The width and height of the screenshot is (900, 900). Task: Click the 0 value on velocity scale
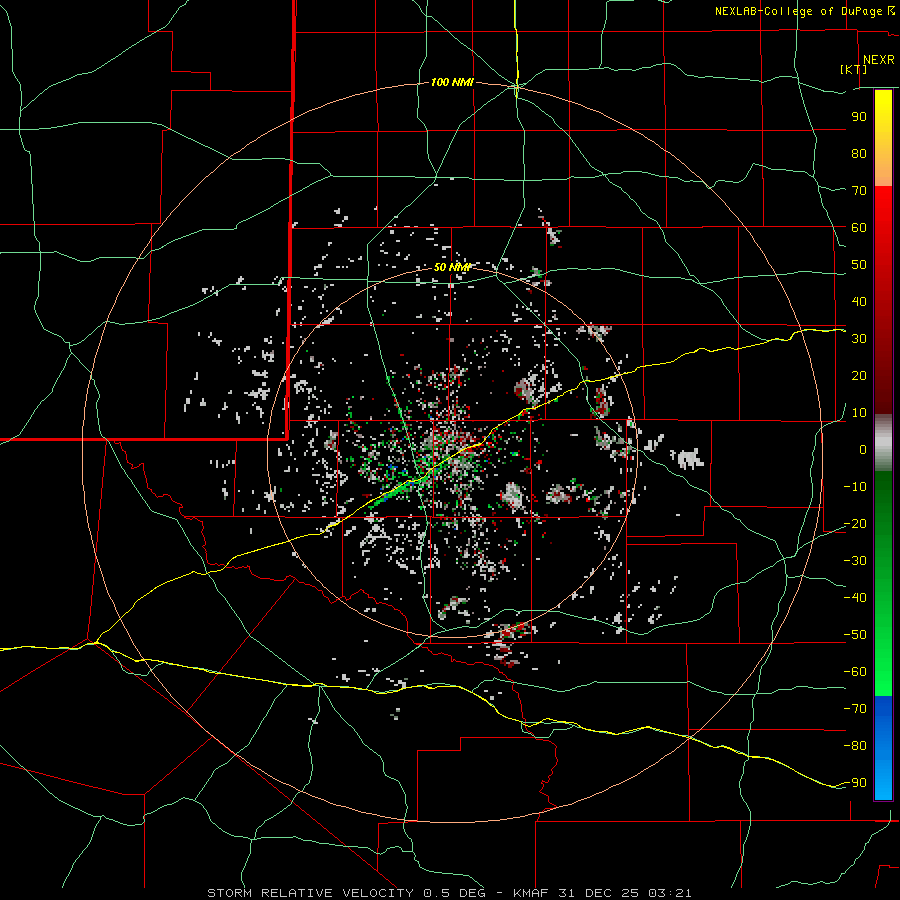pyautogui.click(x=863, y=449)
